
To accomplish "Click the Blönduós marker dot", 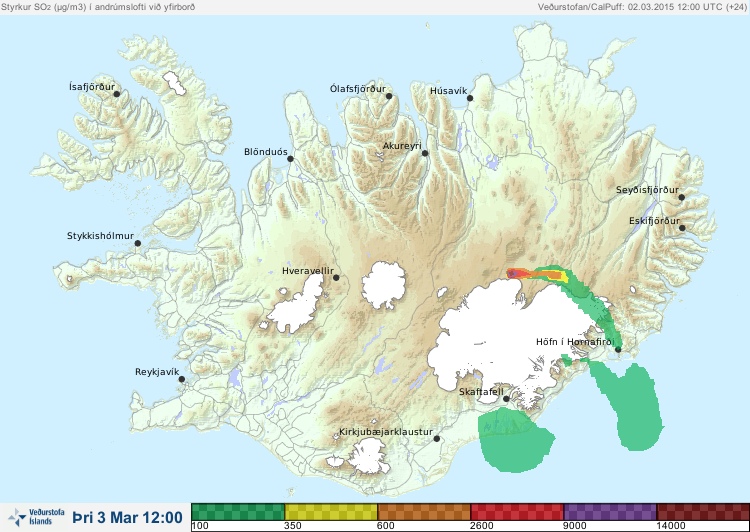I will point(290,159).
